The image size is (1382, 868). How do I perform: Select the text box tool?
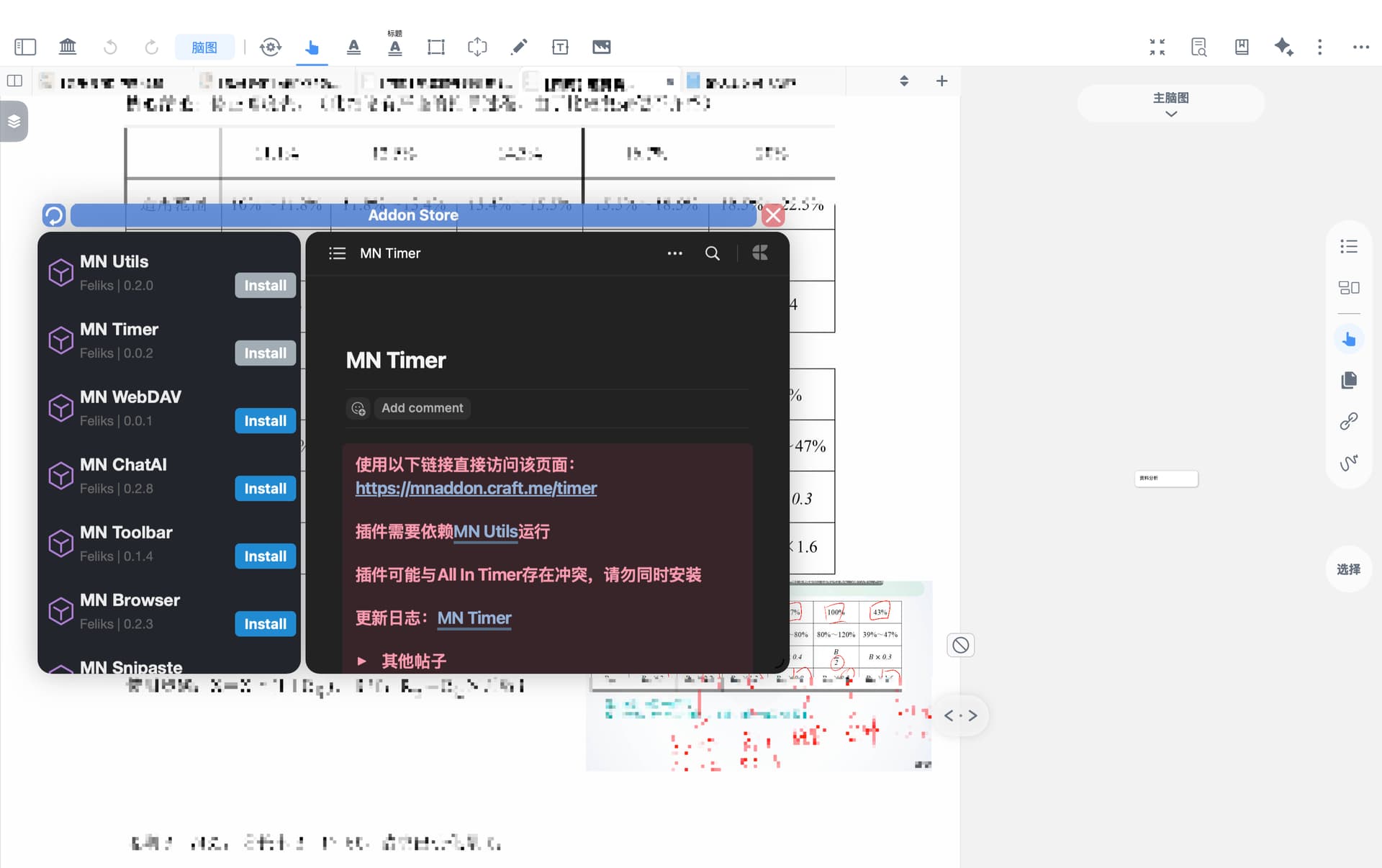pos(560,47)
